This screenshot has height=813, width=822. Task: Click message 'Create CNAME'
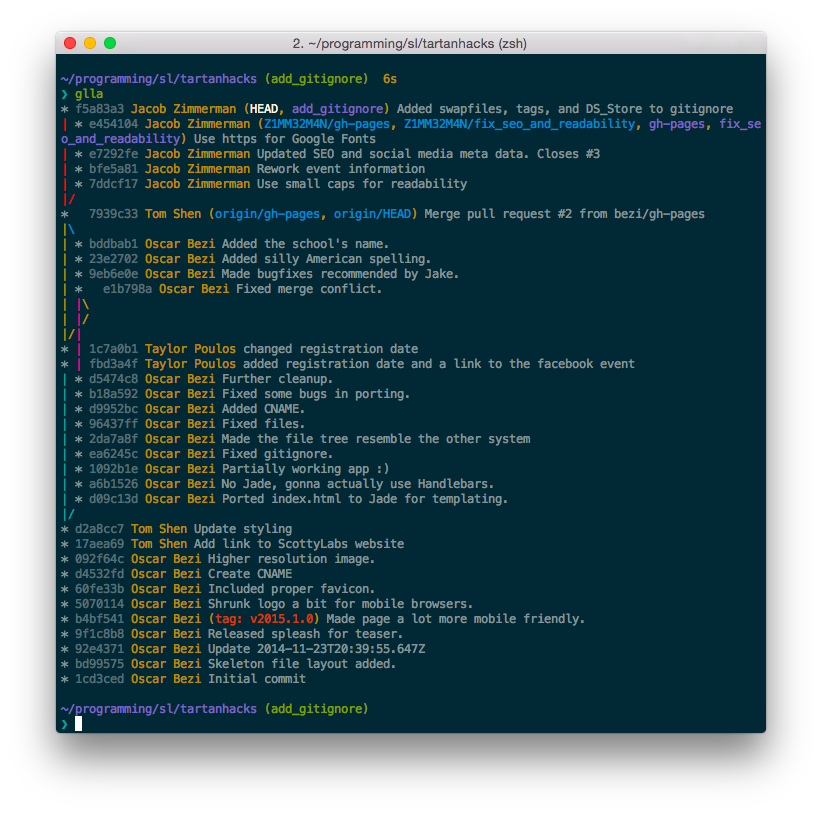(250, 574)
